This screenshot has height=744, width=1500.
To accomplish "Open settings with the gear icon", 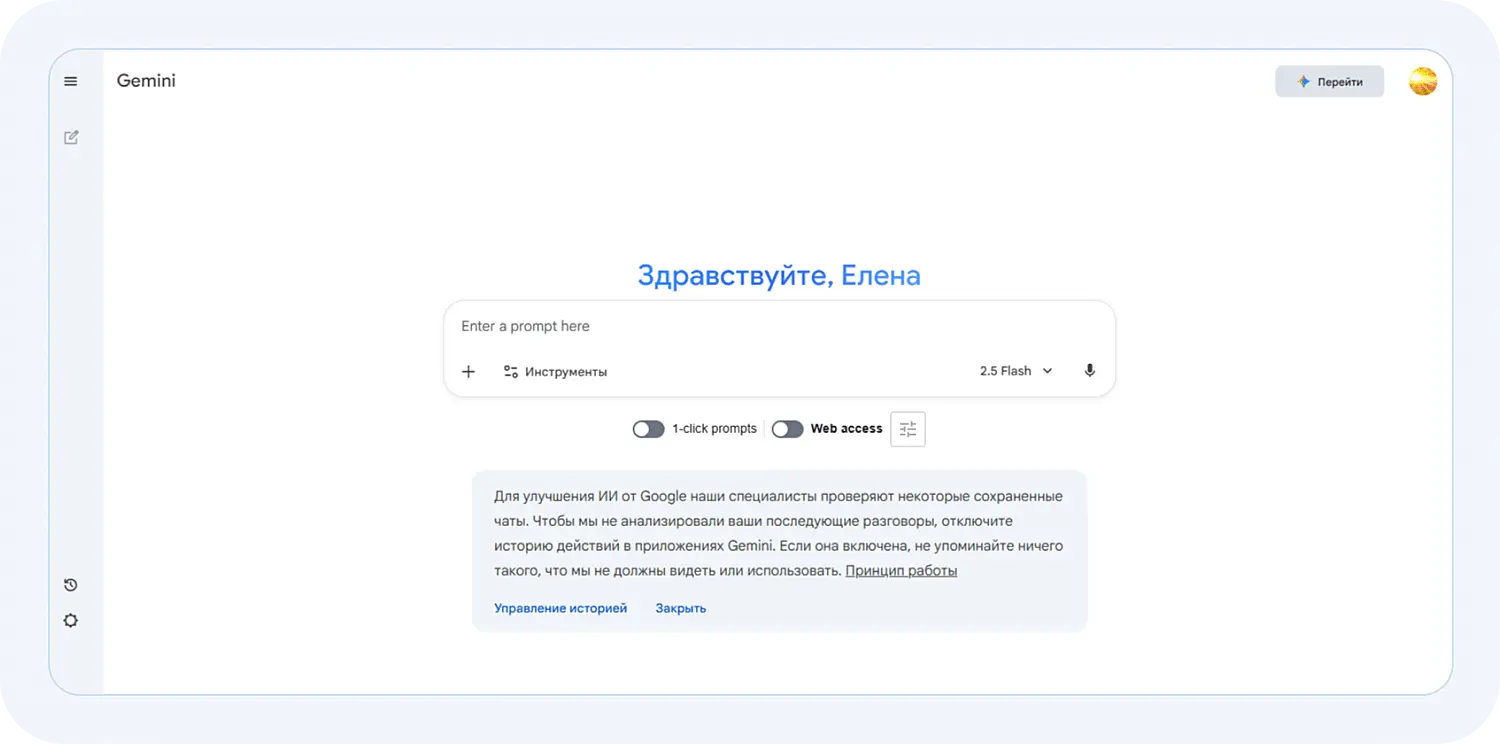I will (x=70, y=620).
